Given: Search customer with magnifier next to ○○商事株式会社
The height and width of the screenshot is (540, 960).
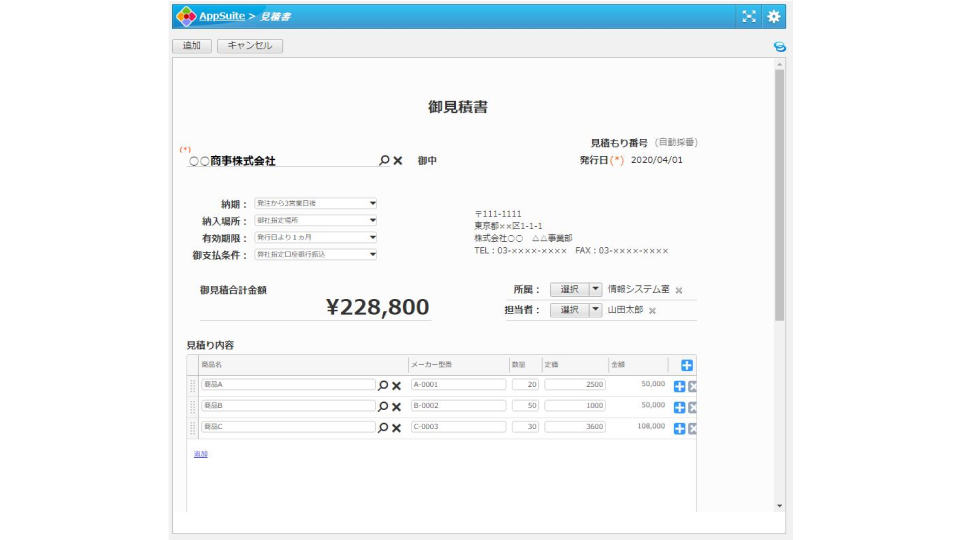Looking at the screenshot, I should pyautogui.click(x=384, y=160).
